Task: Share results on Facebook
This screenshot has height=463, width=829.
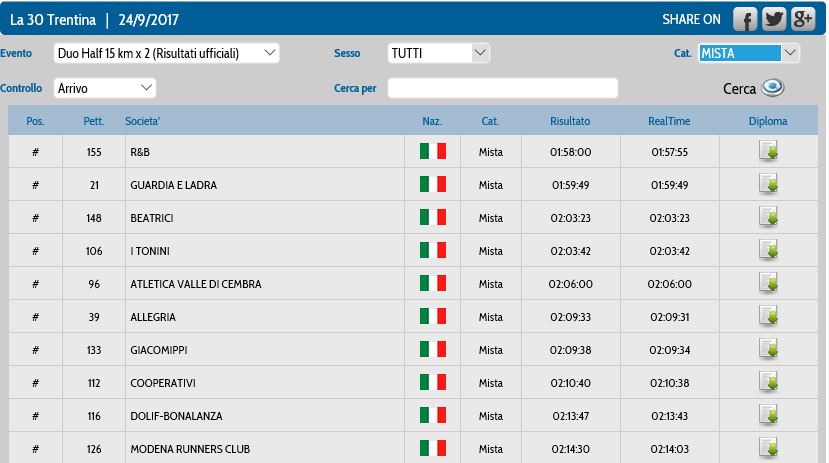Action: click(745, 20)
